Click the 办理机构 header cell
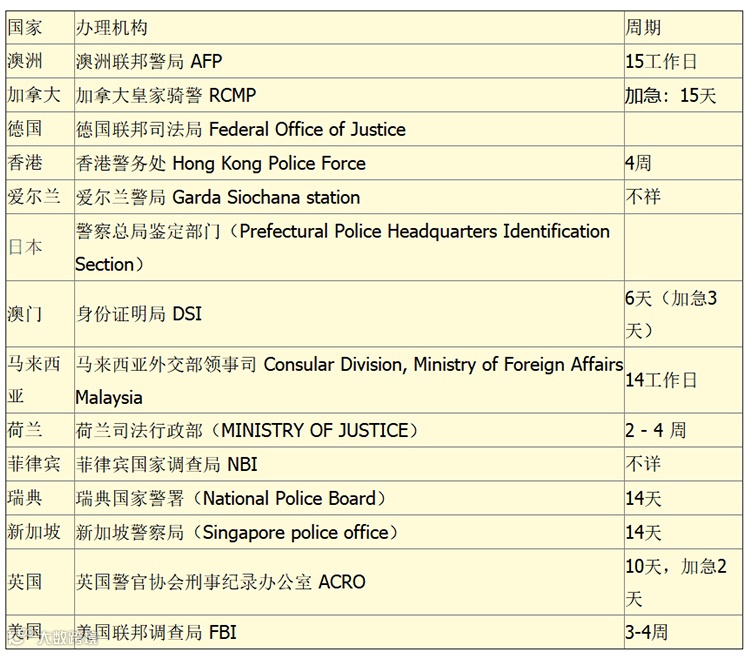Image resolution: width=746 pixels, height=652 pixels. tap(349, 28)
